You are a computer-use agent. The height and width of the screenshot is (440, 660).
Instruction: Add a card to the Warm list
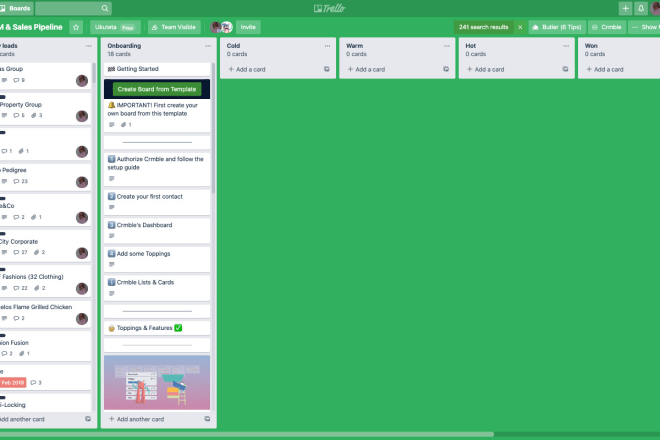pyautogui.click(x=366, y=69)
